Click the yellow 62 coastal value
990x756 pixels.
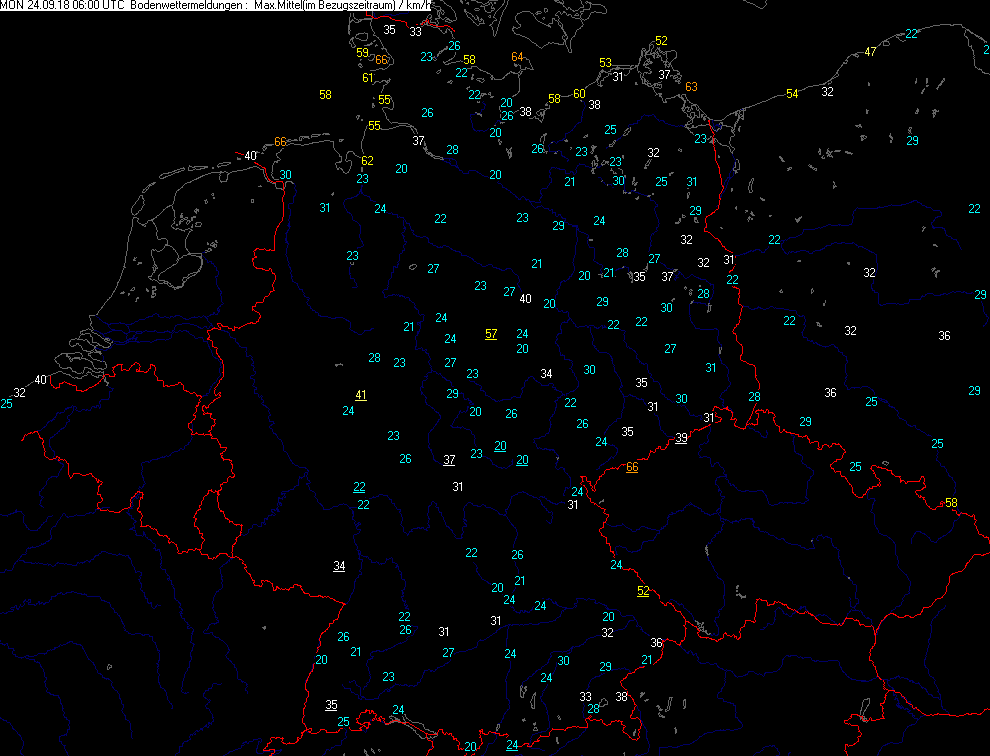click(x=367, y=161)
